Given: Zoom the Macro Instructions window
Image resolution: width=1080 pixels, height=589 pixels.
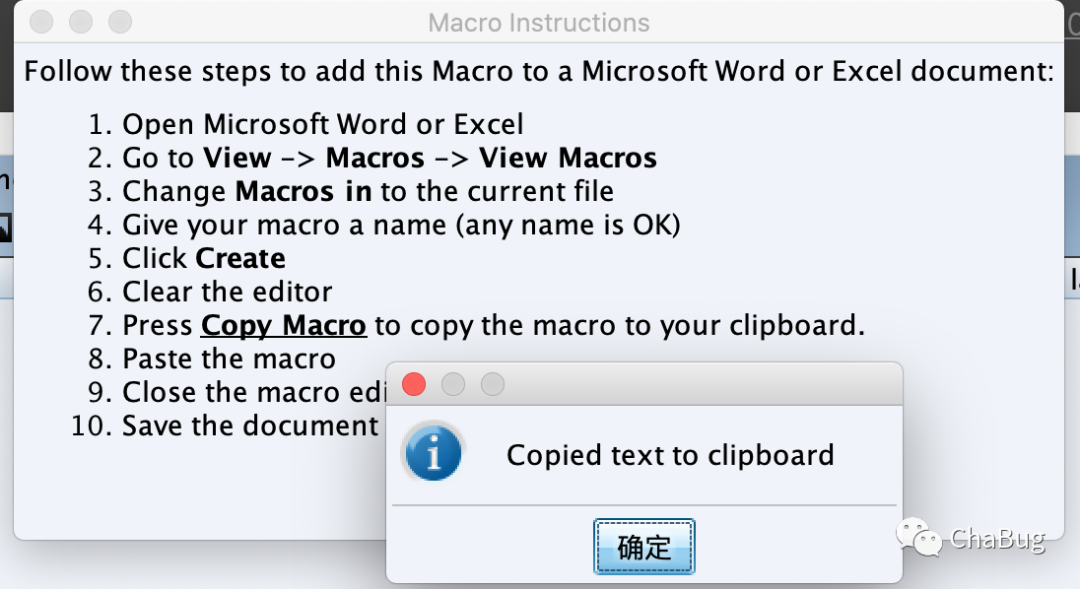Looking at the screenshot, I should click(x=120, y=22).
